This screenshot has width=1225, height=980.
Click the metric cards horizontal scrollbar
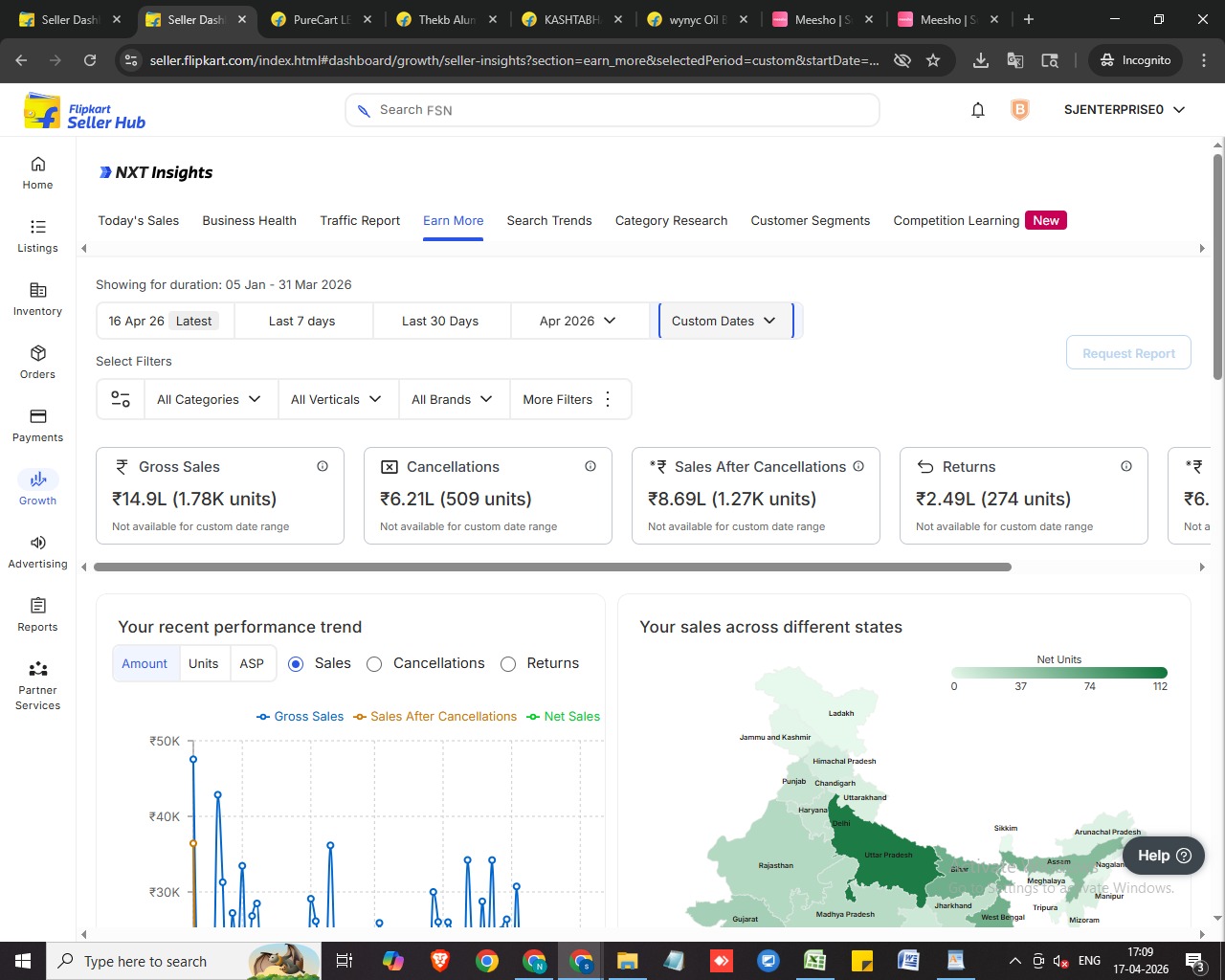click(x=552, y=567)
